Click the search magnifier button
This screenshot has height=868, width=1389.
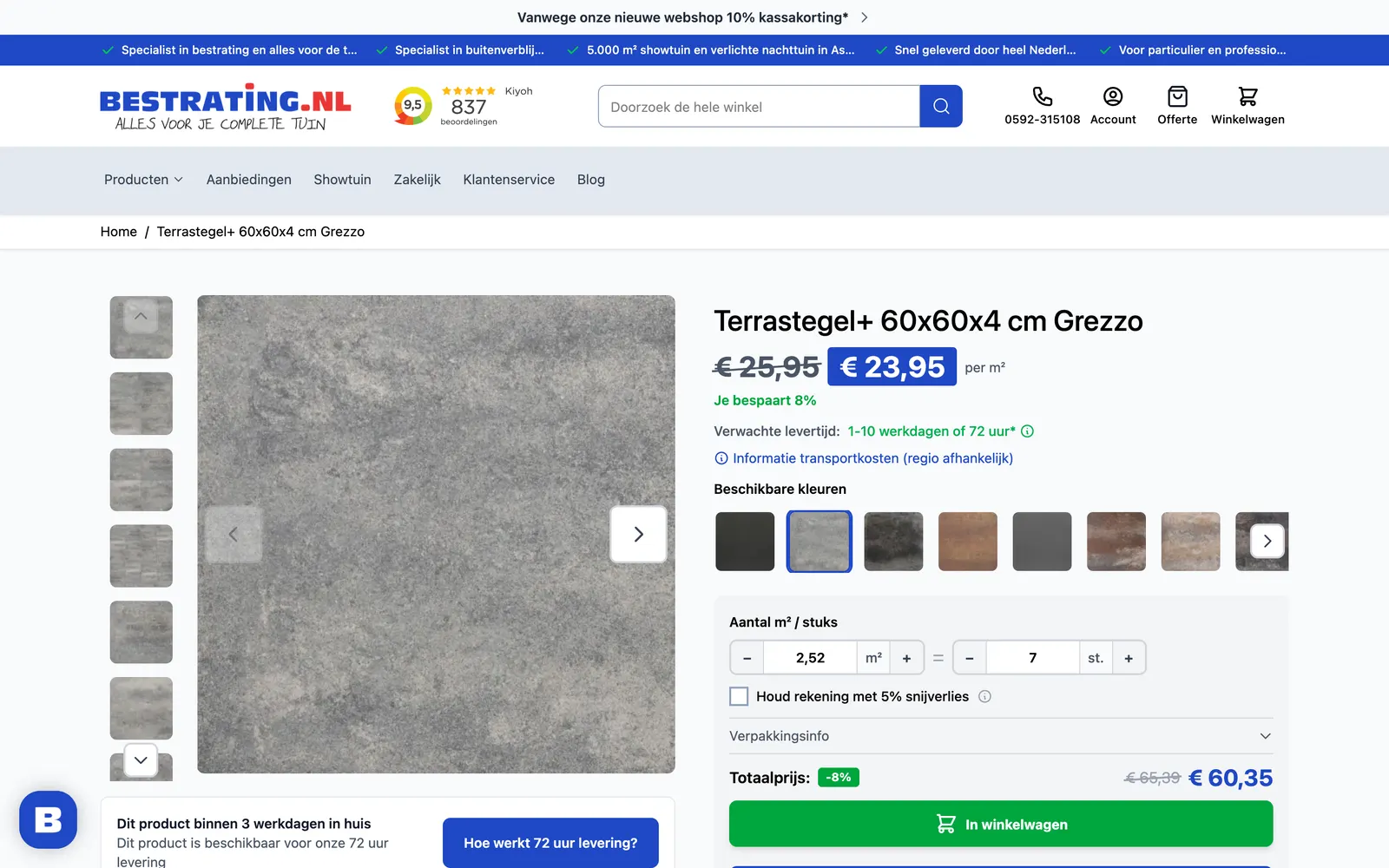(941, 106)
